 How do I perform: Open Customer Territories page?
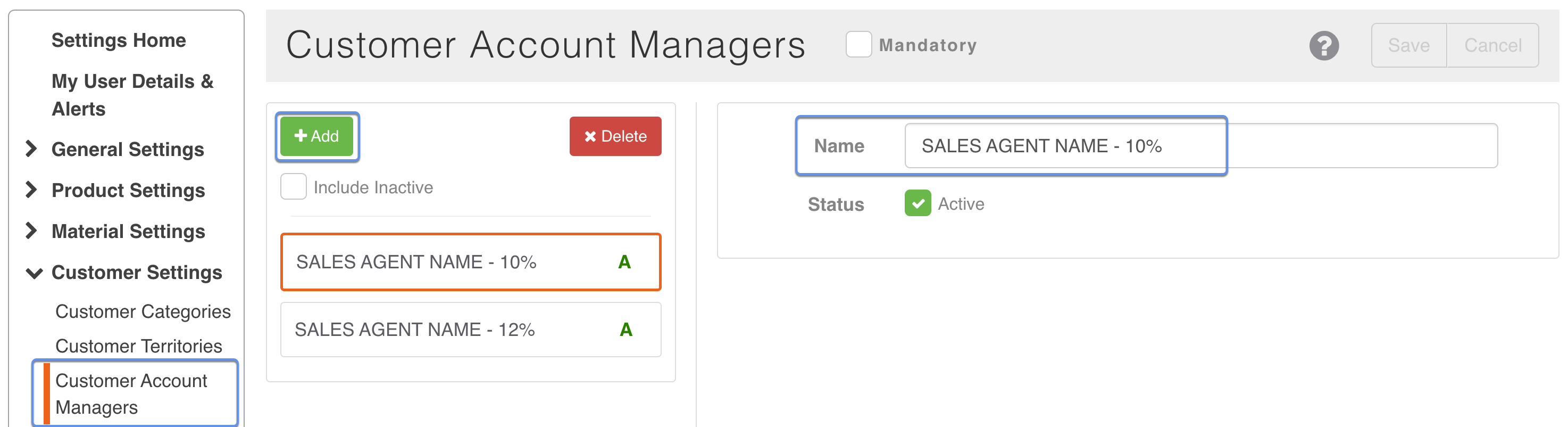click(138, 346)
